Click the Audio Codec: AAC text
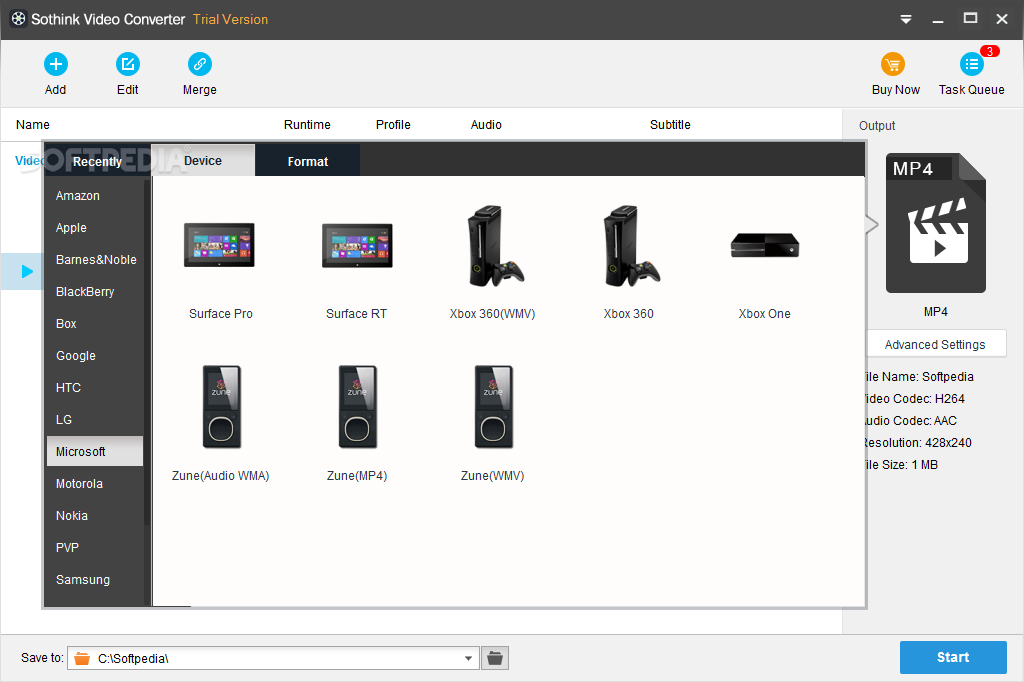The height and width of the screenshot is (682, 1024). pos(912,421)
